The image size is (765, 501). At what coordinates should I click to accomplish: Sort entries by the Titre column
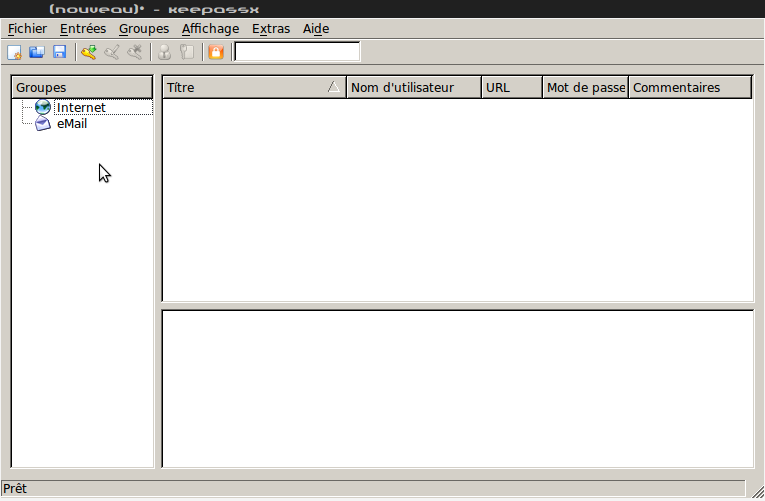click(254, 87)
